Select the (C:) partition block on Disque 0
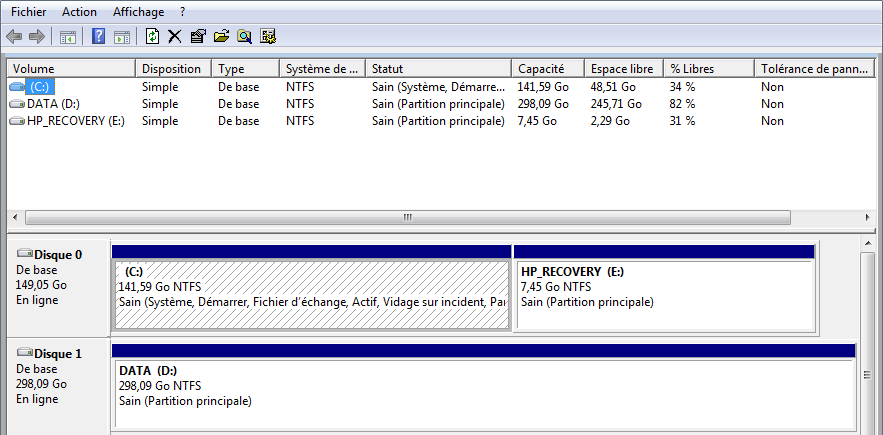883x435 pixels. (311, 288)
